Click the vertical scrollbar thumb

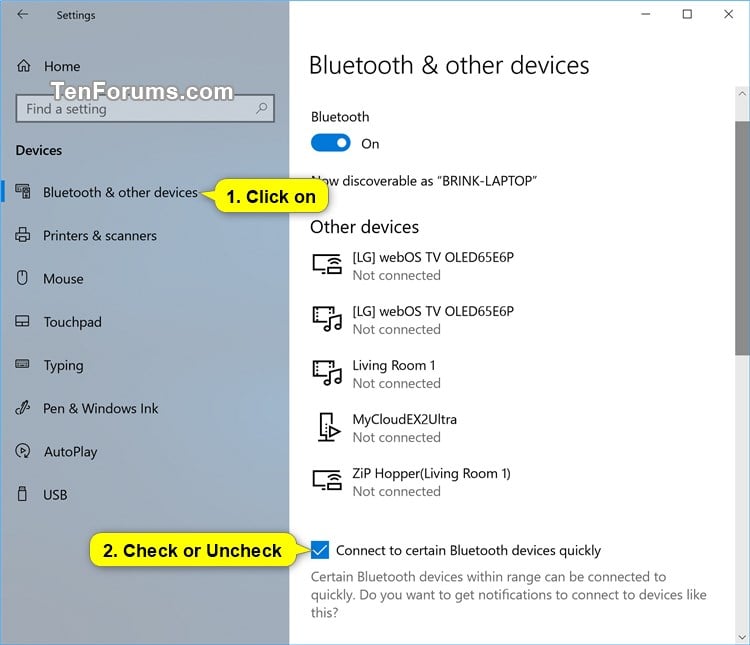point(742,238)
